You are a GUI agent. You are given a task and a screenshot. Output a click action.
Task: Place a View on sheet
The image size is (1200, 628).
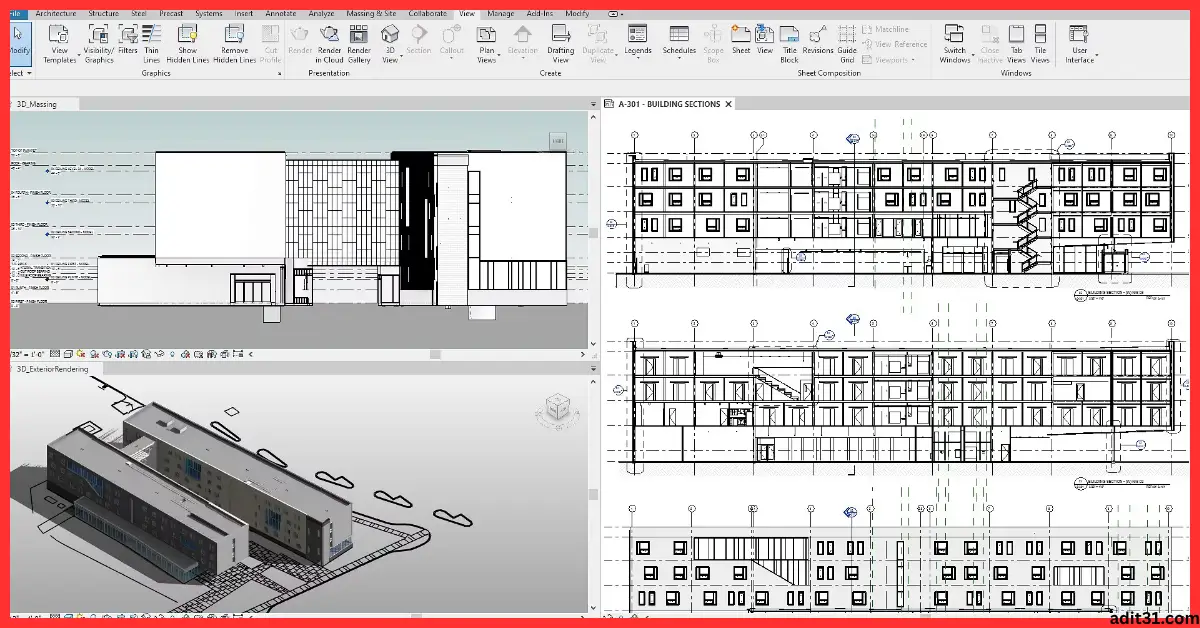(765, 40)
